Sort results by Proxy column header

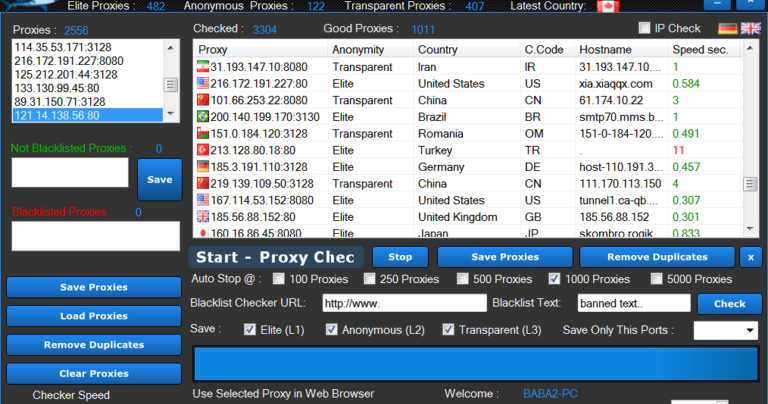click(261, 49)
